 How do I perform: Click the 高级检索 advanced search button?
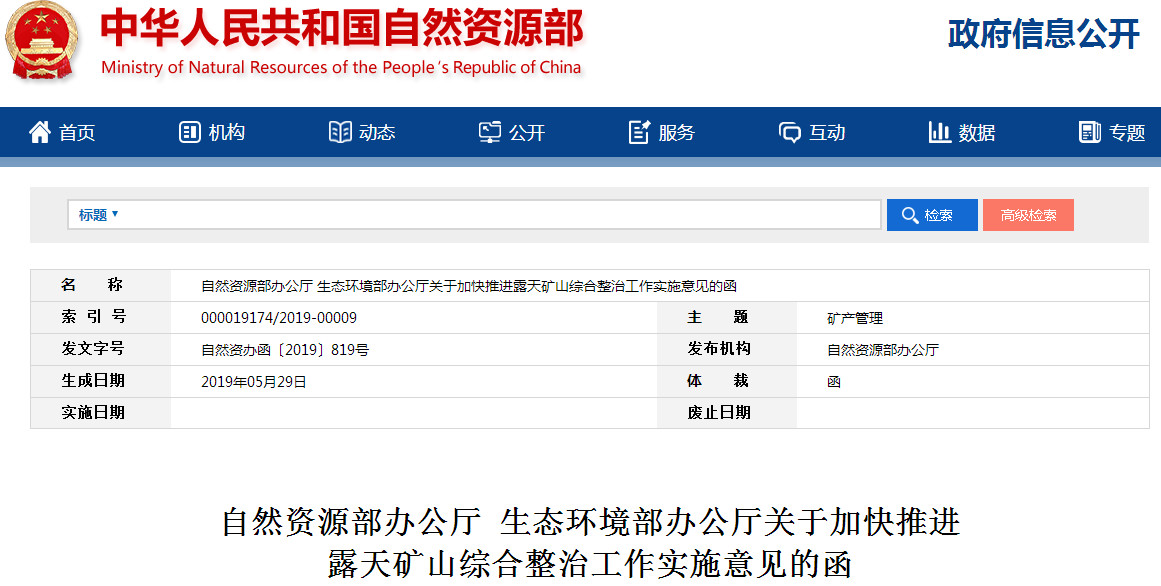click(1028, 215)
